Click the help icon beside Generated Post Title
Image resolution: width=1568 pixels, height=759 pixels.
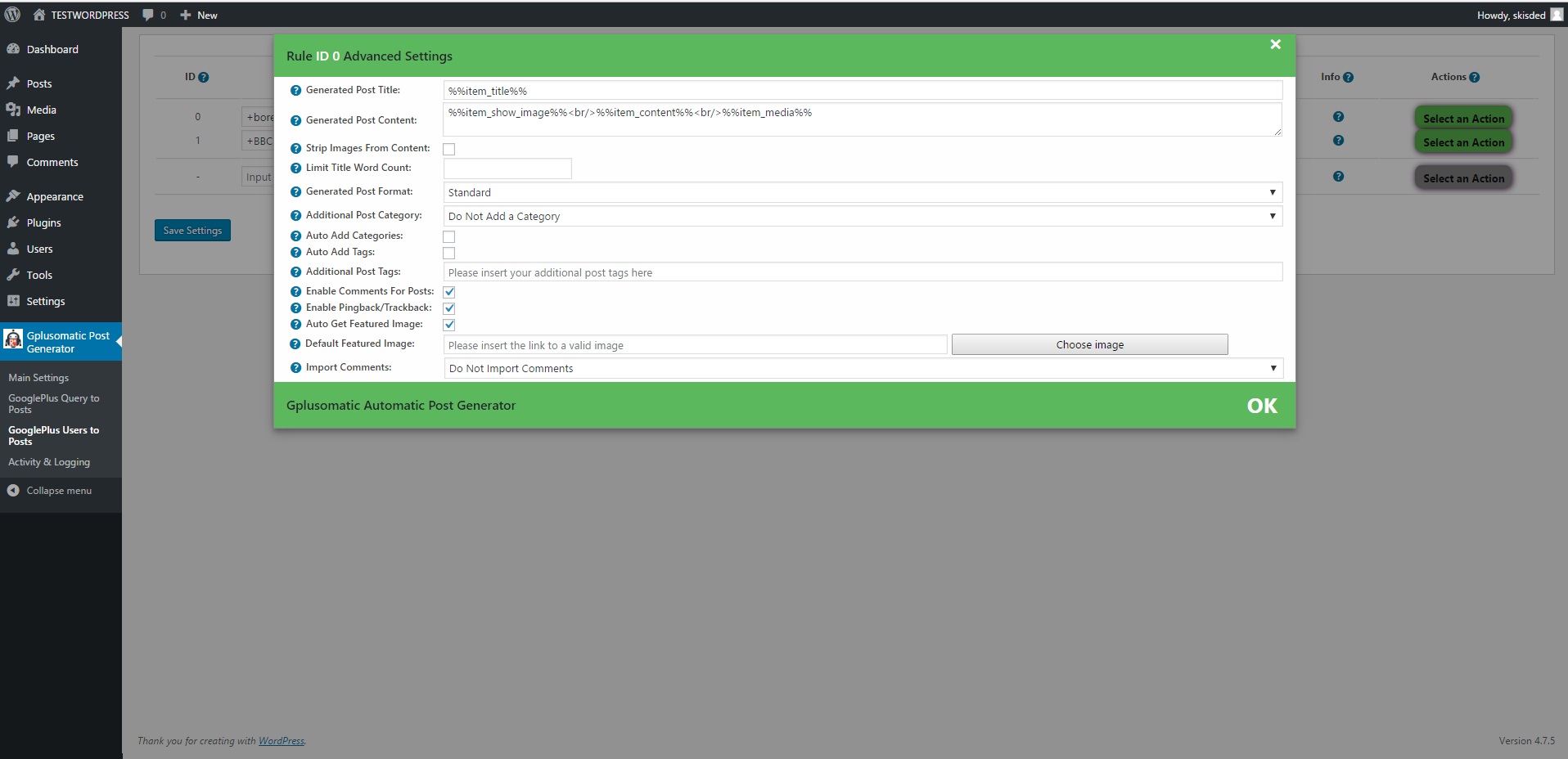tap(295, 91)
